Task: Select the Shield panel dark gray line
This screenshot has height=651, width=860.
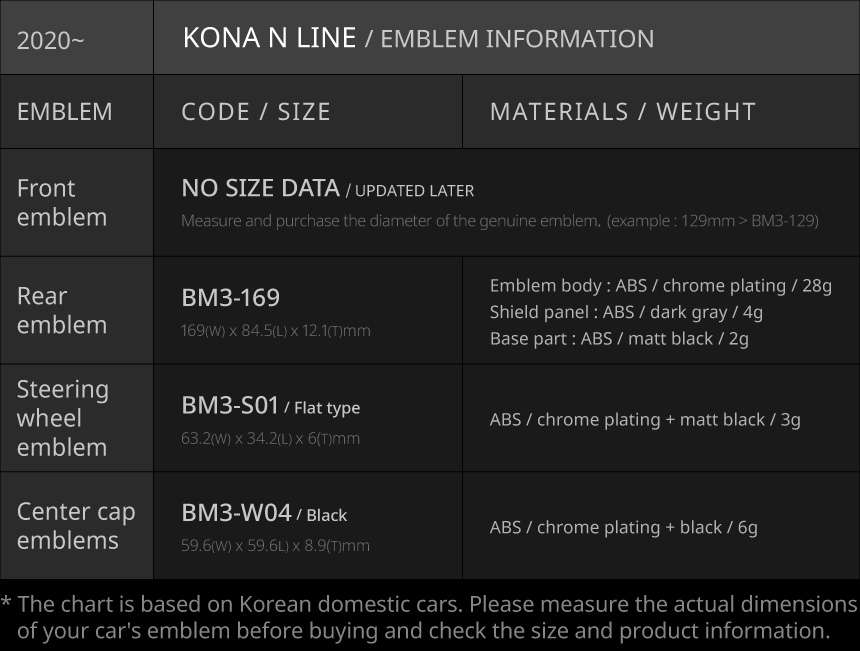Action: pos(626,312)
